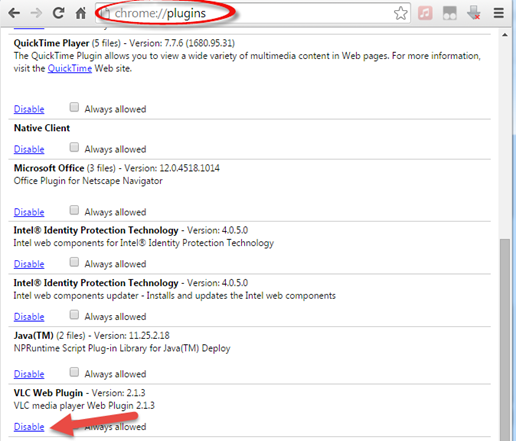Click the Native Client title
The image size is (516, 441).
tap(42, 128)
